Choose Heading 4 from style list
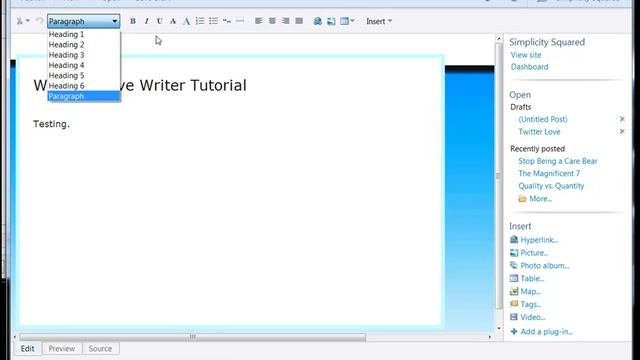 84,65
